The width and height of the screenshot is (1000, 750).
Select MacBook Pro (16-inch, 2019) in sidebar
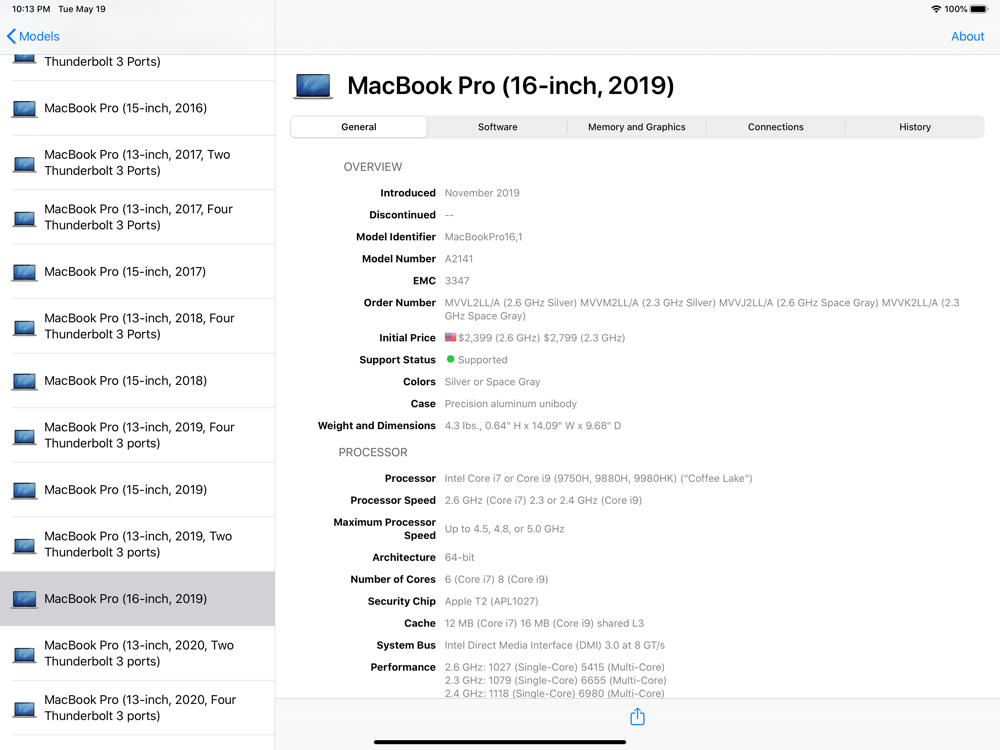click(137, 599)
